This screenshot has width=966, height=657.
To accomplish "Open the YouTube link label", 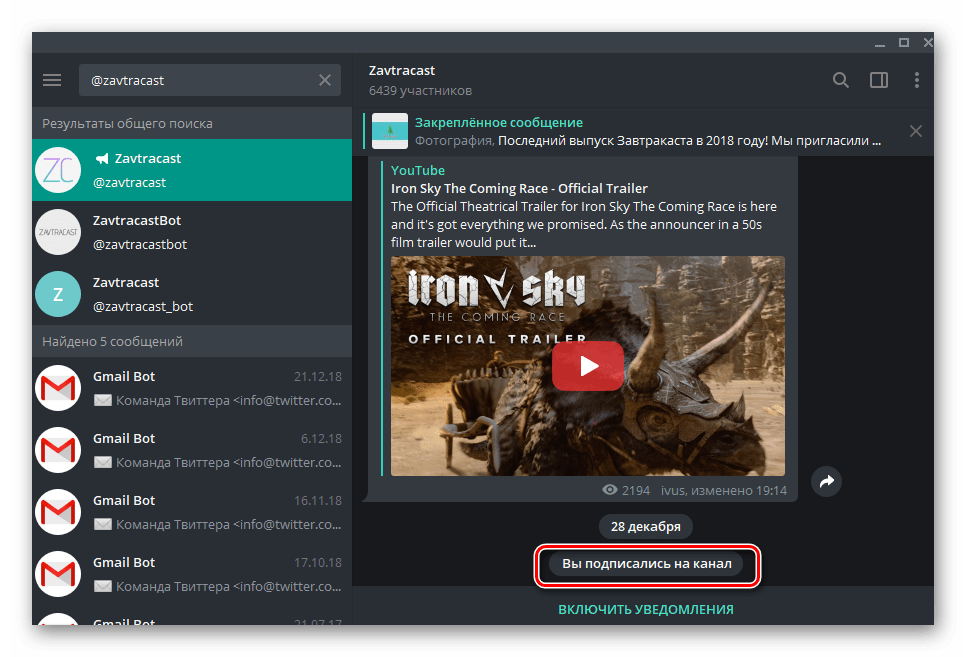I will 418,170.
